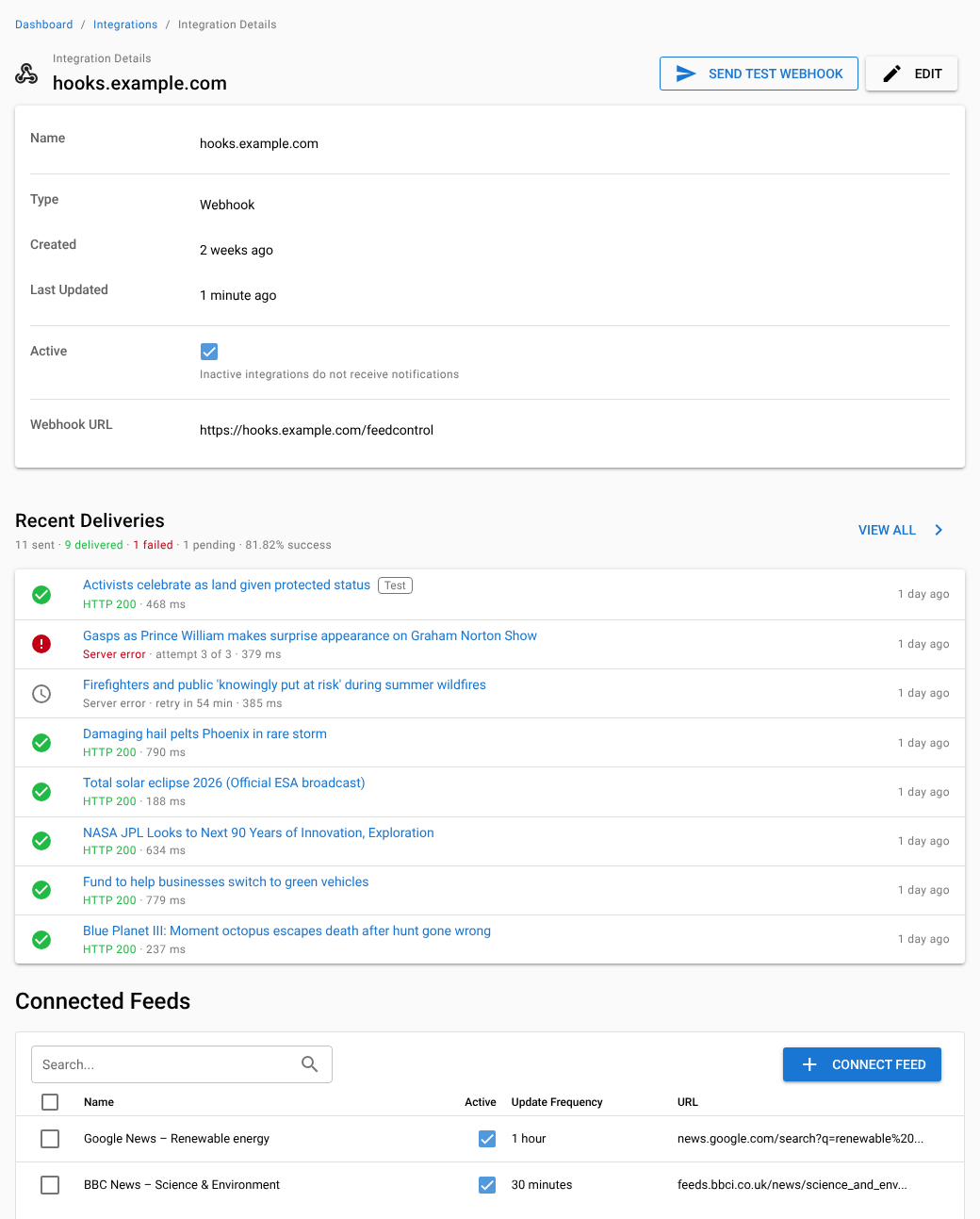Click 'Google News – Renewable energy' feed name

pyautogui.click(x=176, y=1139)
